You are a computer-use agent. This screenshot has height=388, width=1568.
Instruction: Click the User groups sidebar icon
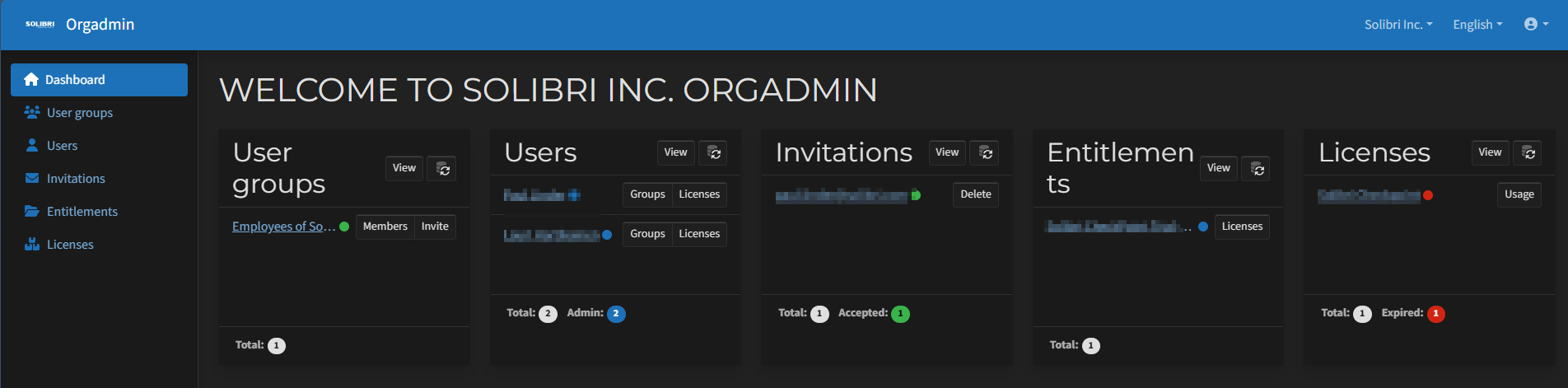[x=32, y=112]
